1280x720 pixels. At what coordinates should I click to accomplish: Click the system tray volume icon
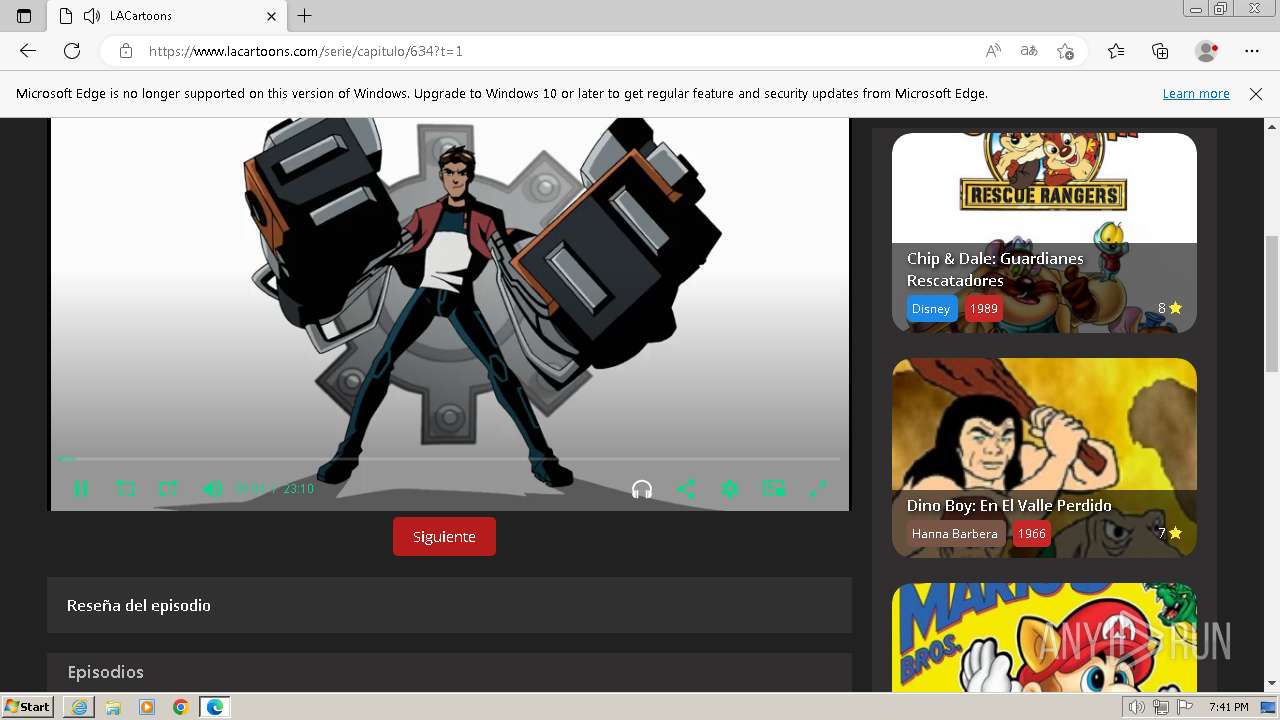coord(1137,707)
